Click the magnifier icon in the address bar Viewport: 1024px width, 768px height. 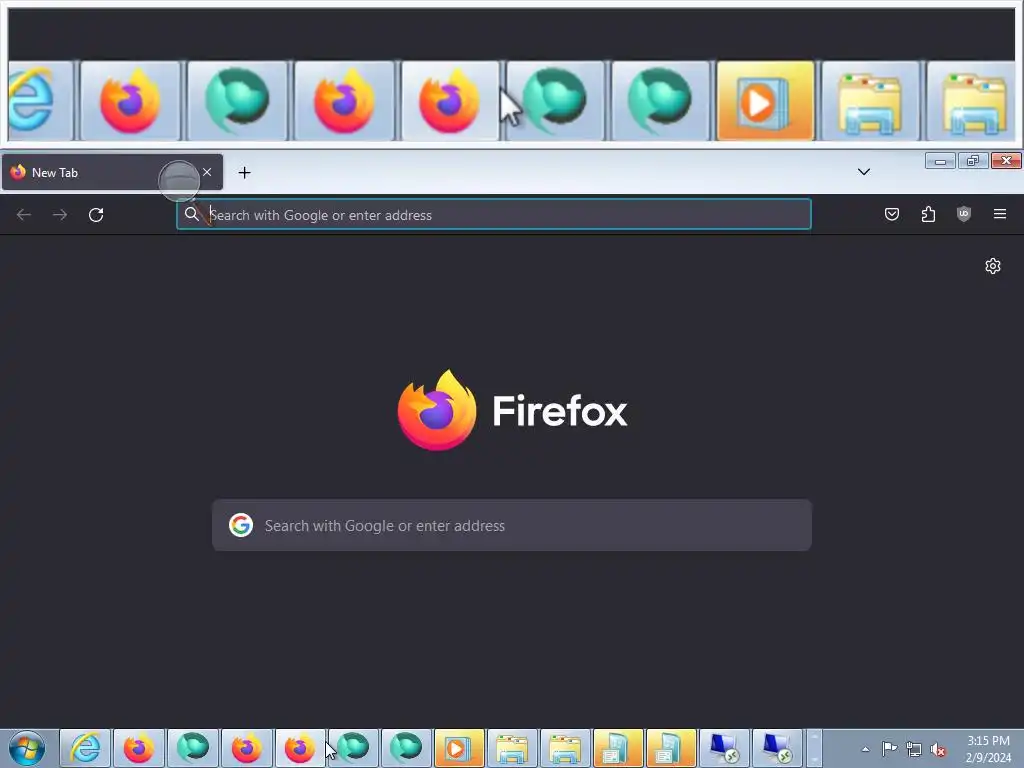point(191,214)
